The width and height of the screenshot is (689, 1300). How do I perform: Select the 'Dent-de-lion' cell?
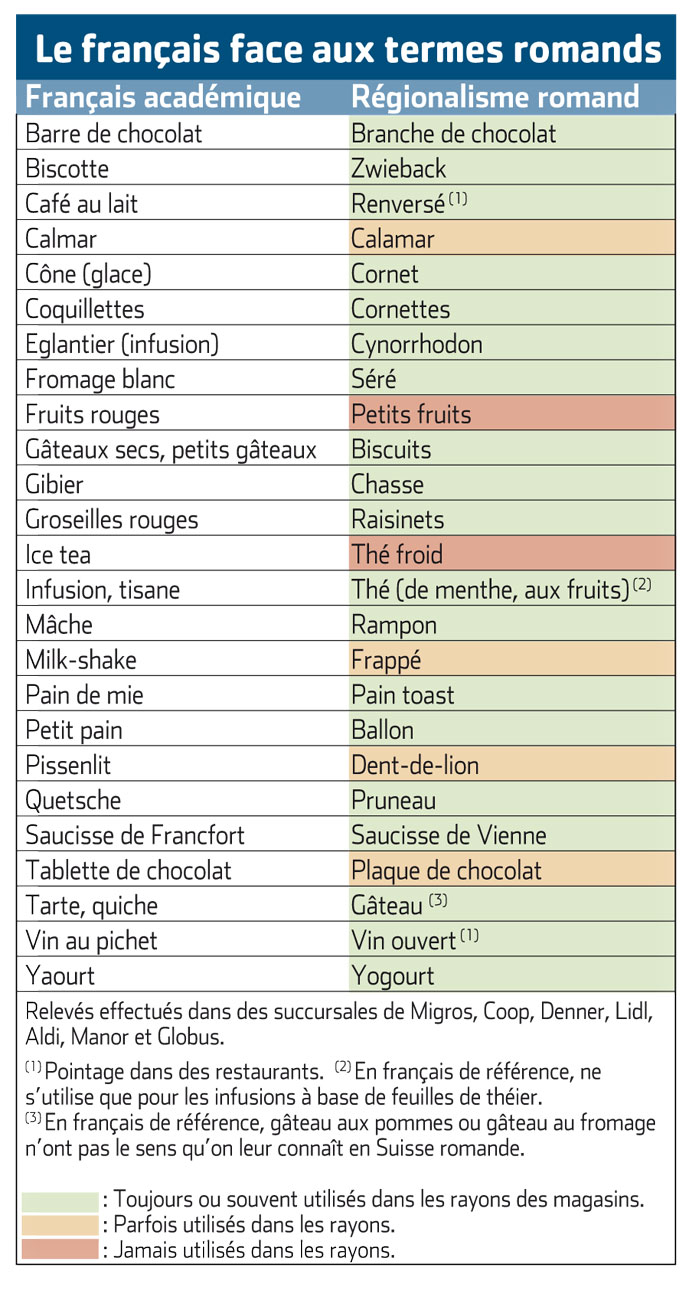click(x=510, y=765)
